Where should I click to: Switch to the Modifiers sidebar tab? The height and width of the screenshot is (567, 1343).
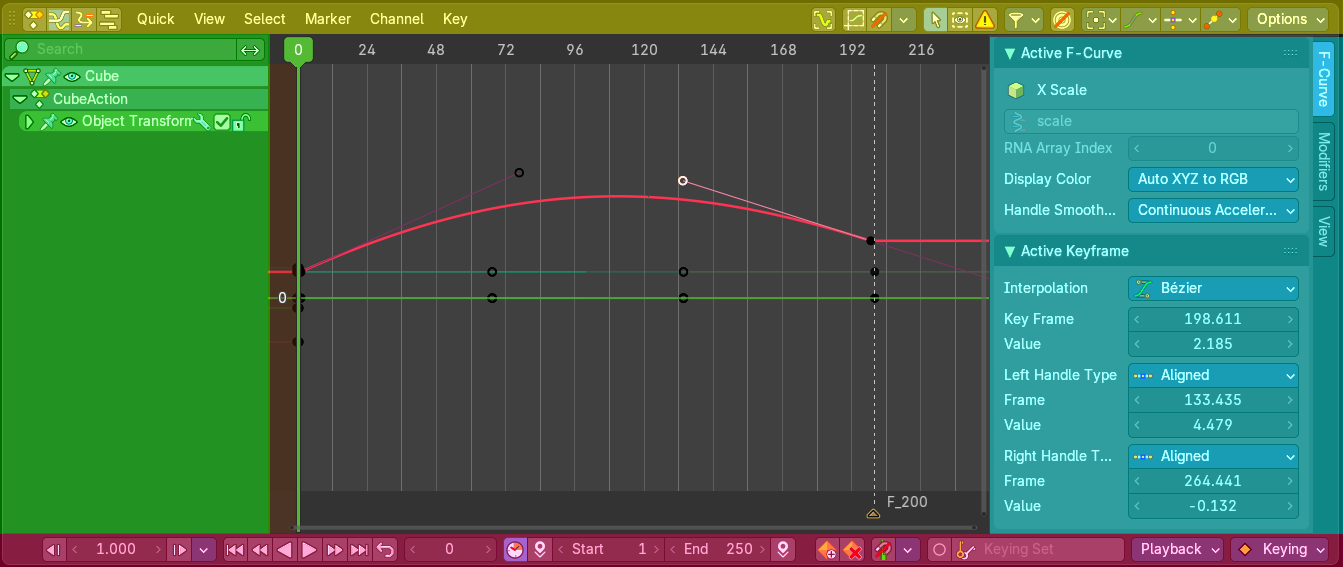(x=1323, y=162)
